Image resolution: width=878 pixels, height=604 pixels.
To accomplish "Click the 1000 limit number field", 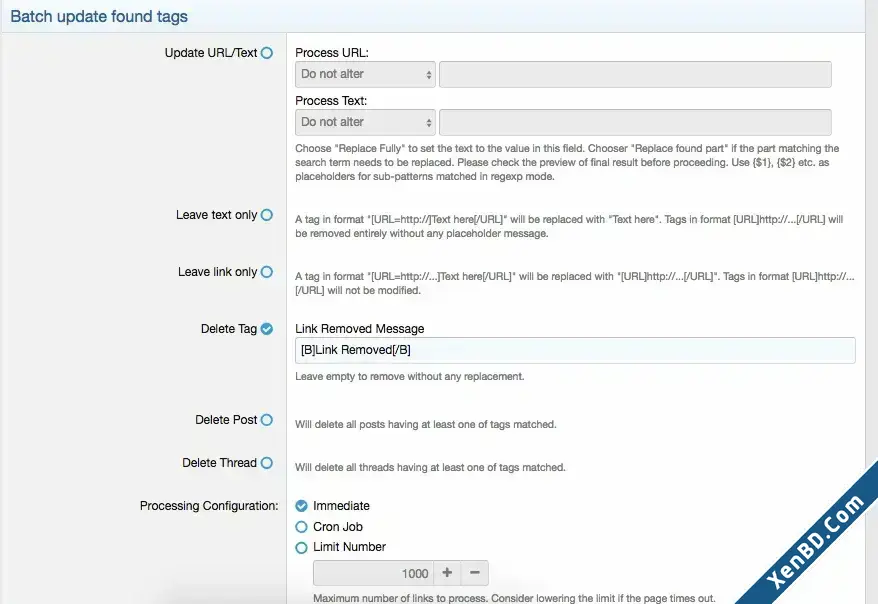I will tap(373, 573).
